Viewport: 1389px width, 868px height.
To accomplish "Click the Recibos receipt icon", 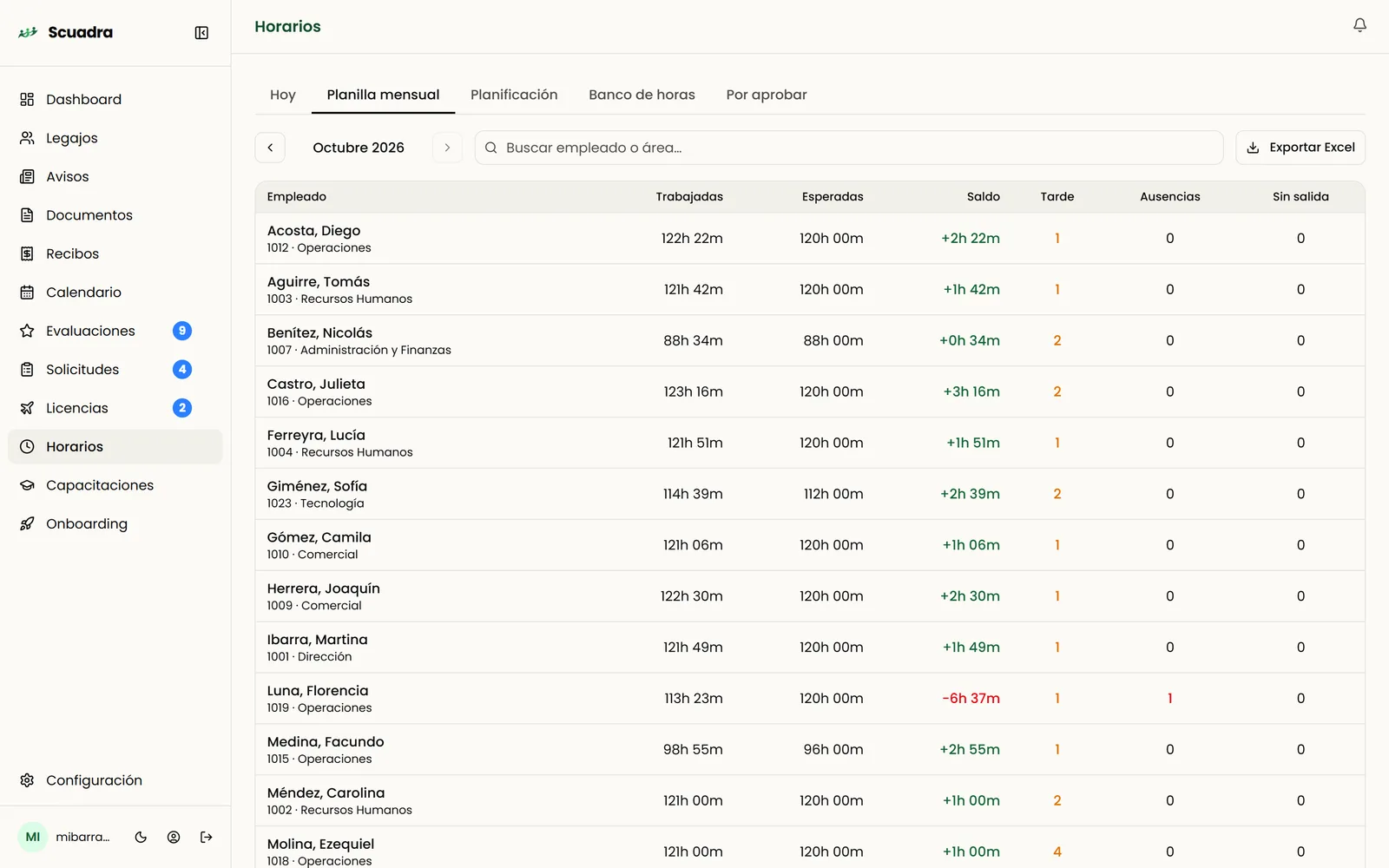I will point(27,253).
